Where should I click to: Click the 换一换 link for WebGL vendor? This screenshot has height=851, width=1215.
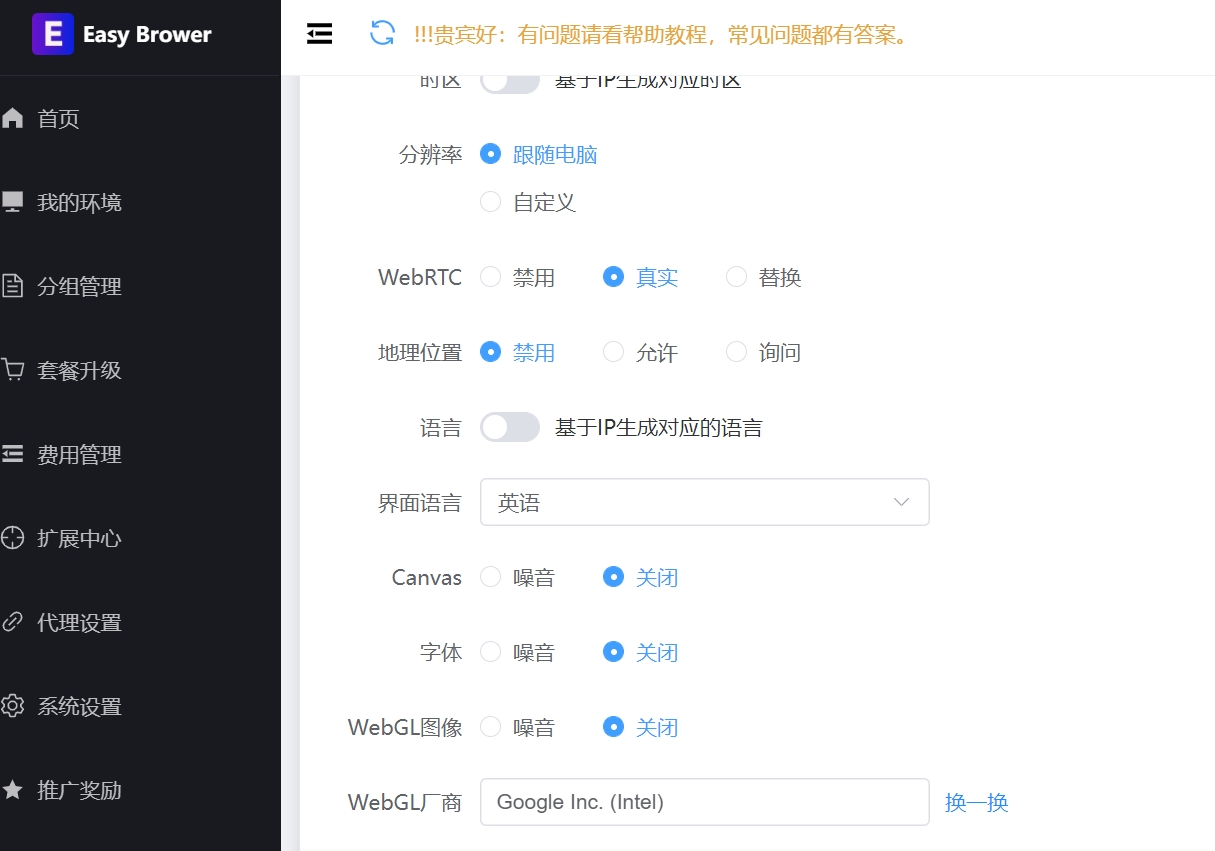coord(976,802)
